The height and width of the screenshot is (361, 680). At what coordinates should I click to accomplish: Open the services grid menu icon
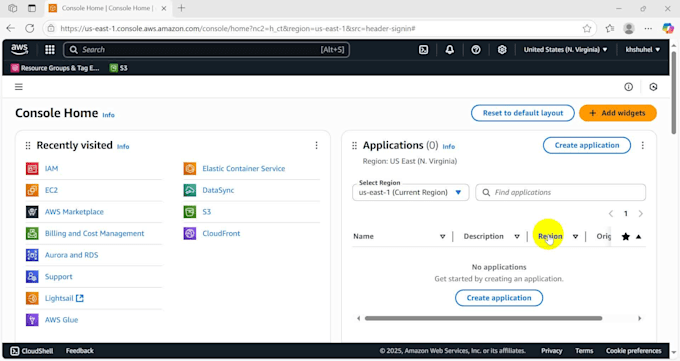(50, 49)
